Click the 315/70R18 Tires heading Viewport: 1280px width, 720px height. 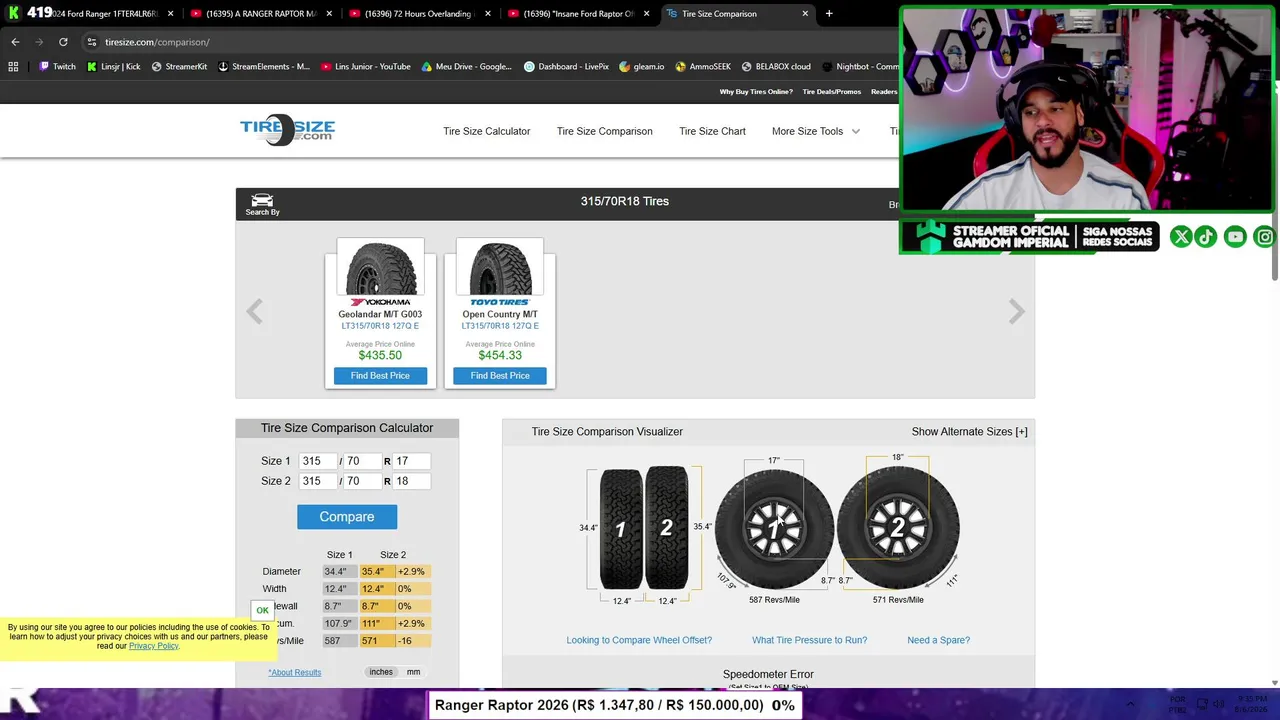pyautogui.click(x=625, y=201)
